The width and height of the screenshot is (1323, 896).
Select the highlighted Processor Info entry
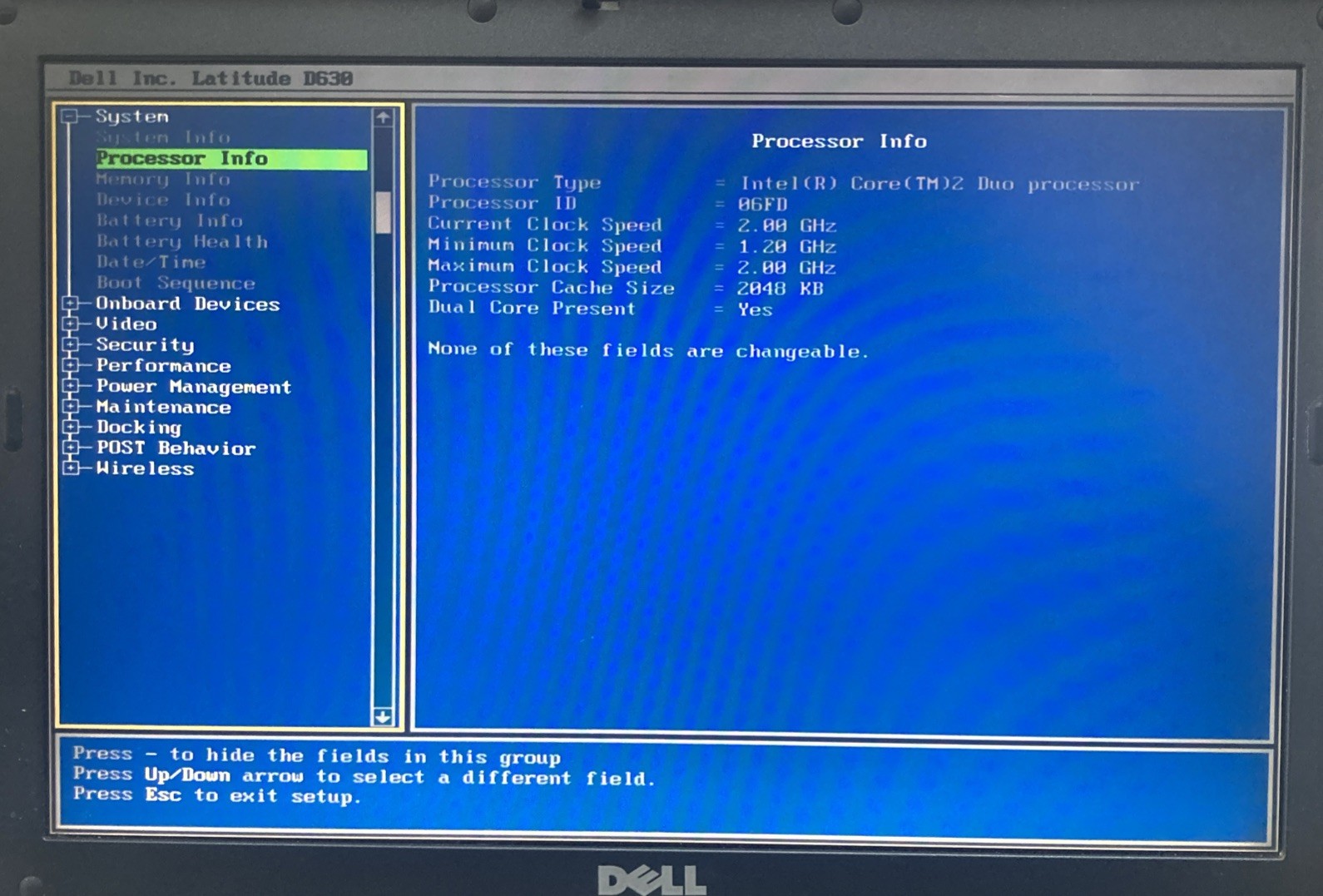231,158
